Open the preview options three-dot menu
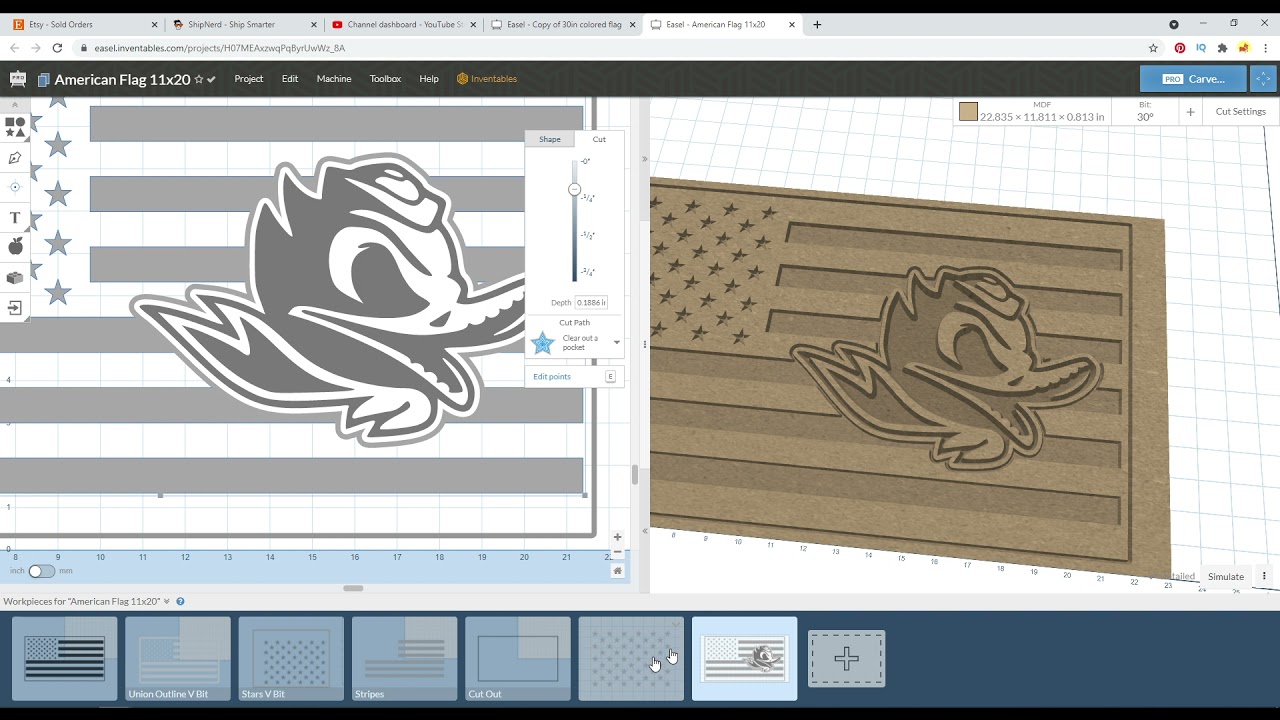1280x720 pixels. [x=1264, y=576]
